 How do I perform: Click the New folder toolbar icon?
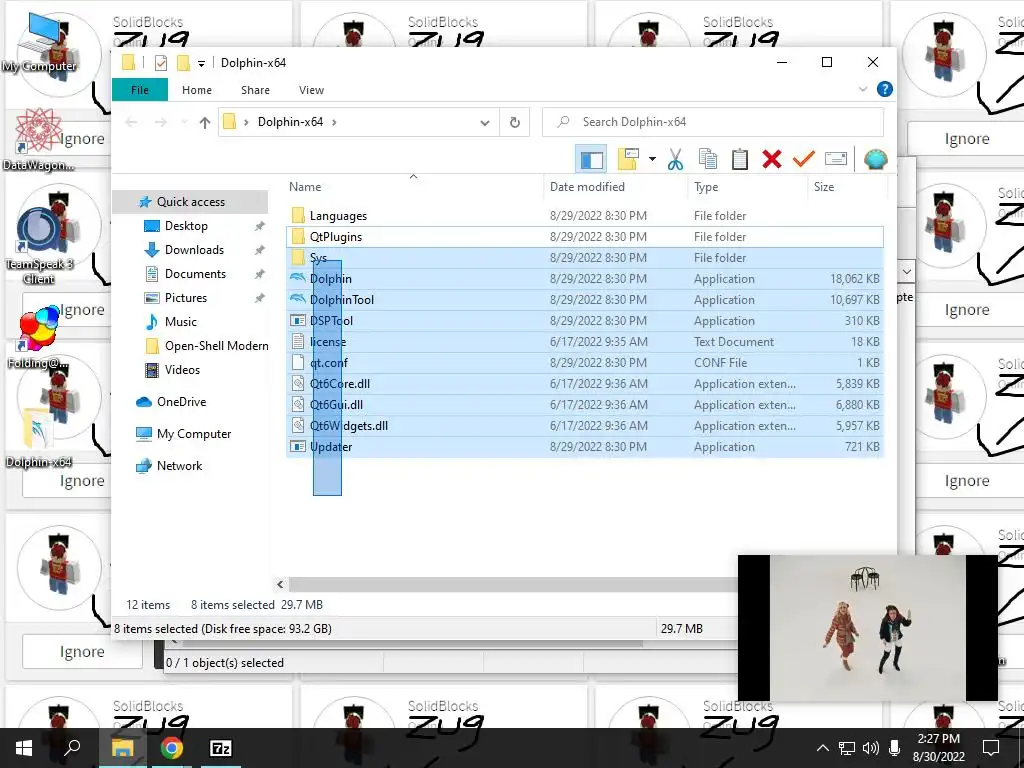[x=628, y=159]
